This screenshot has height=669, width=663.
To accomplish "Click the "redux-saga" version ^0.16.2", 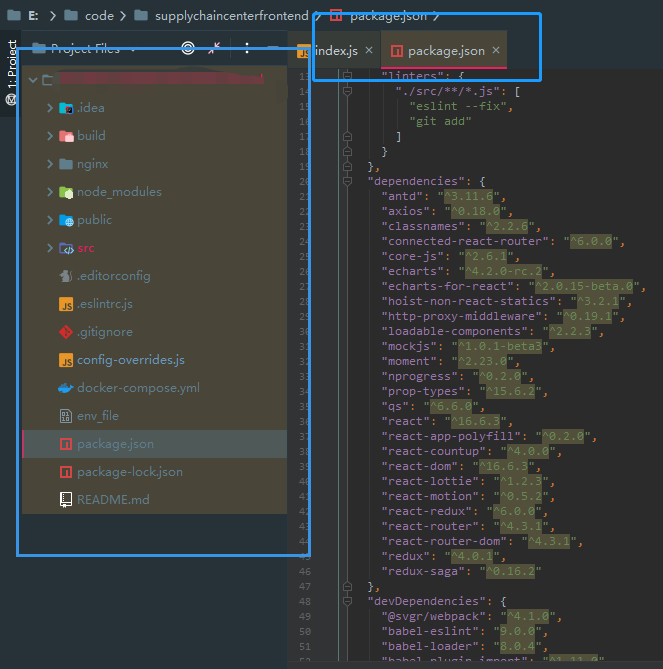I will [510, 571].
